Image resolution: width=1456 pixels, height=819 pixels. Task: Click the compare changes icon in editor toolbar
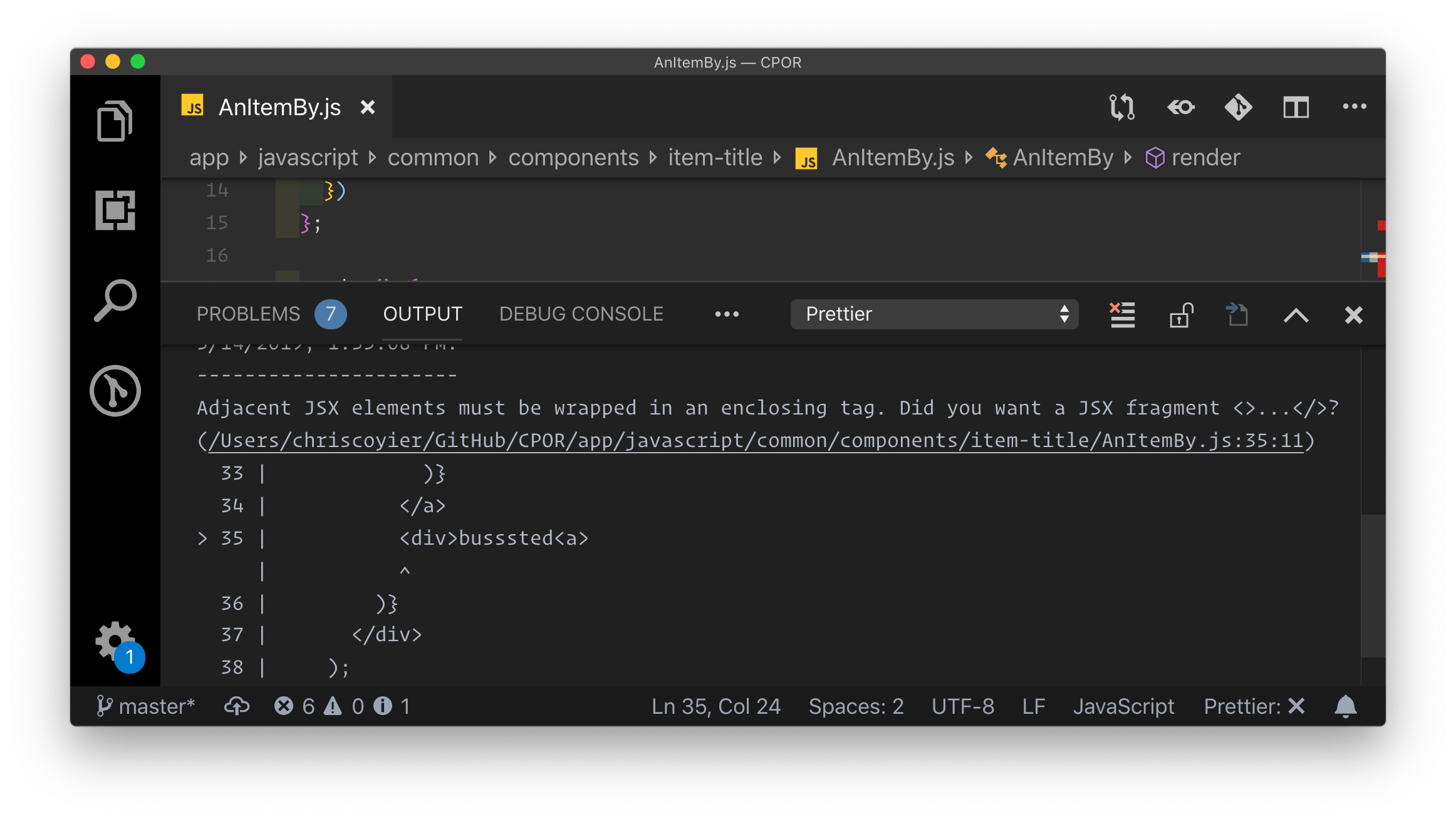point(1121,107)
